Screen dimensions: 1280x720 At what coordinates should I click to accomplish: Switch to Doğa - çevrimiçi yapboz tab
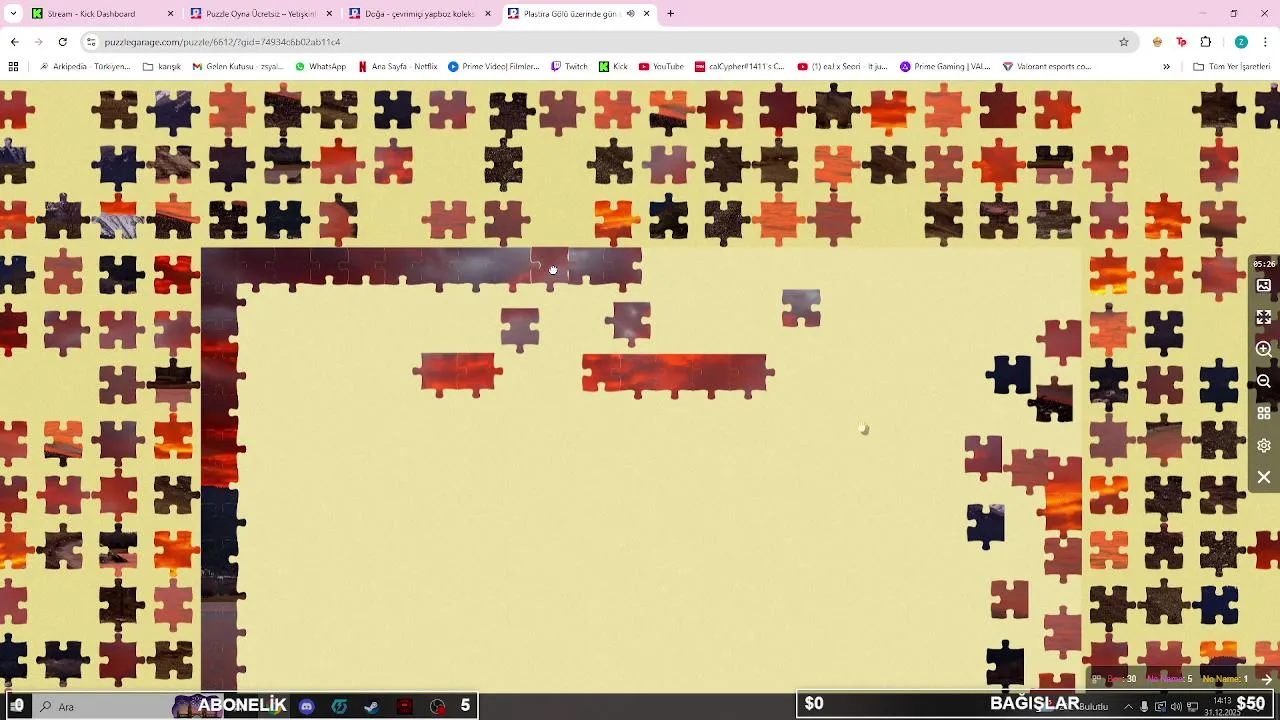click(418, 14)
